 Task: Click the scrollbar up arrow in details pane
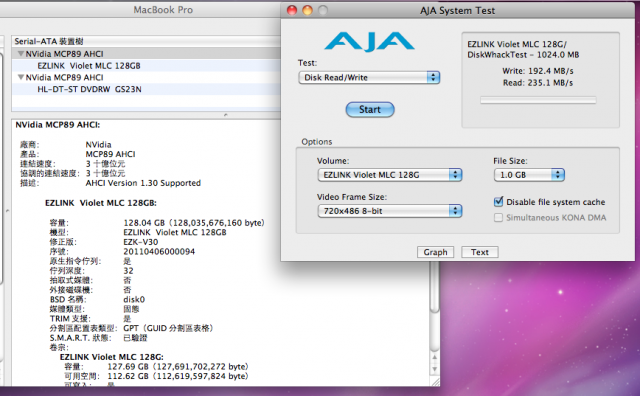(434, 358)
